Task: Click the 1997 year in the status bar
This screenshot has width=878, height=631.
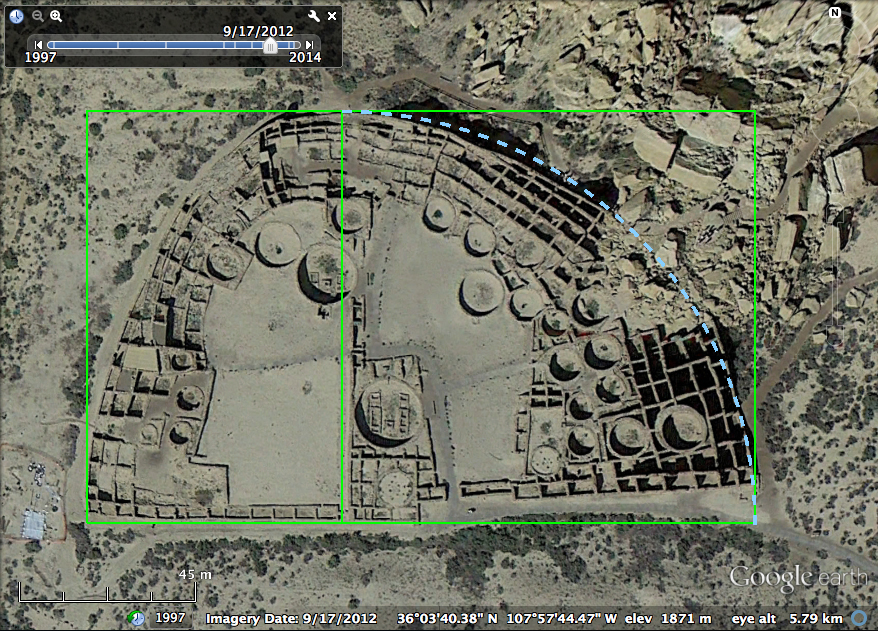Action: 169,618
